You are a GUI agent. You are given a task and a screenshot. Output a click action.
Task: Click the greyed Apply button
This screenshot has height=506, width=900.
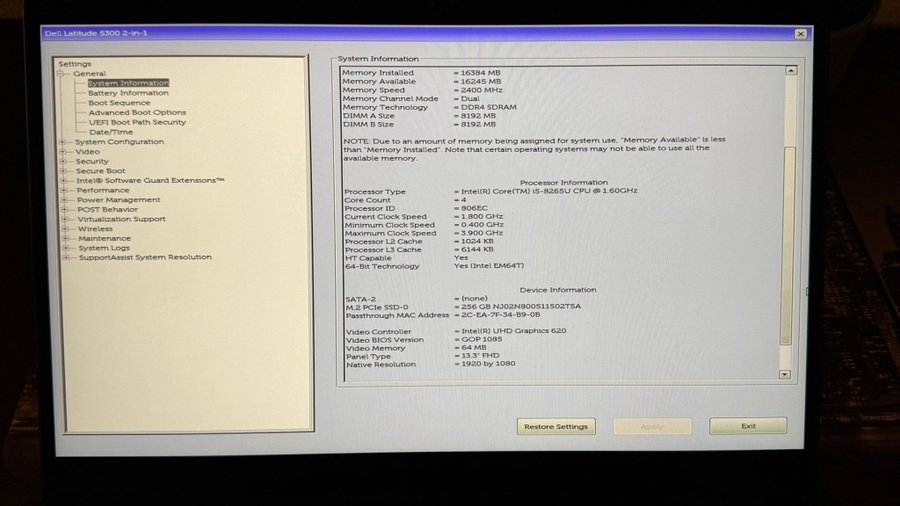pyautogui.click(x=652, y=426)
